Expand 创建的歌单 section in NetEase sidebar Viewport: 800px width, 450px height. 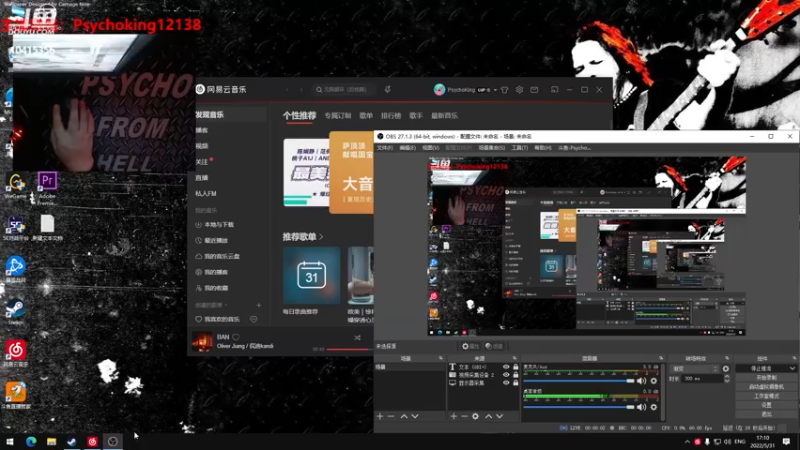pos(210,305)
